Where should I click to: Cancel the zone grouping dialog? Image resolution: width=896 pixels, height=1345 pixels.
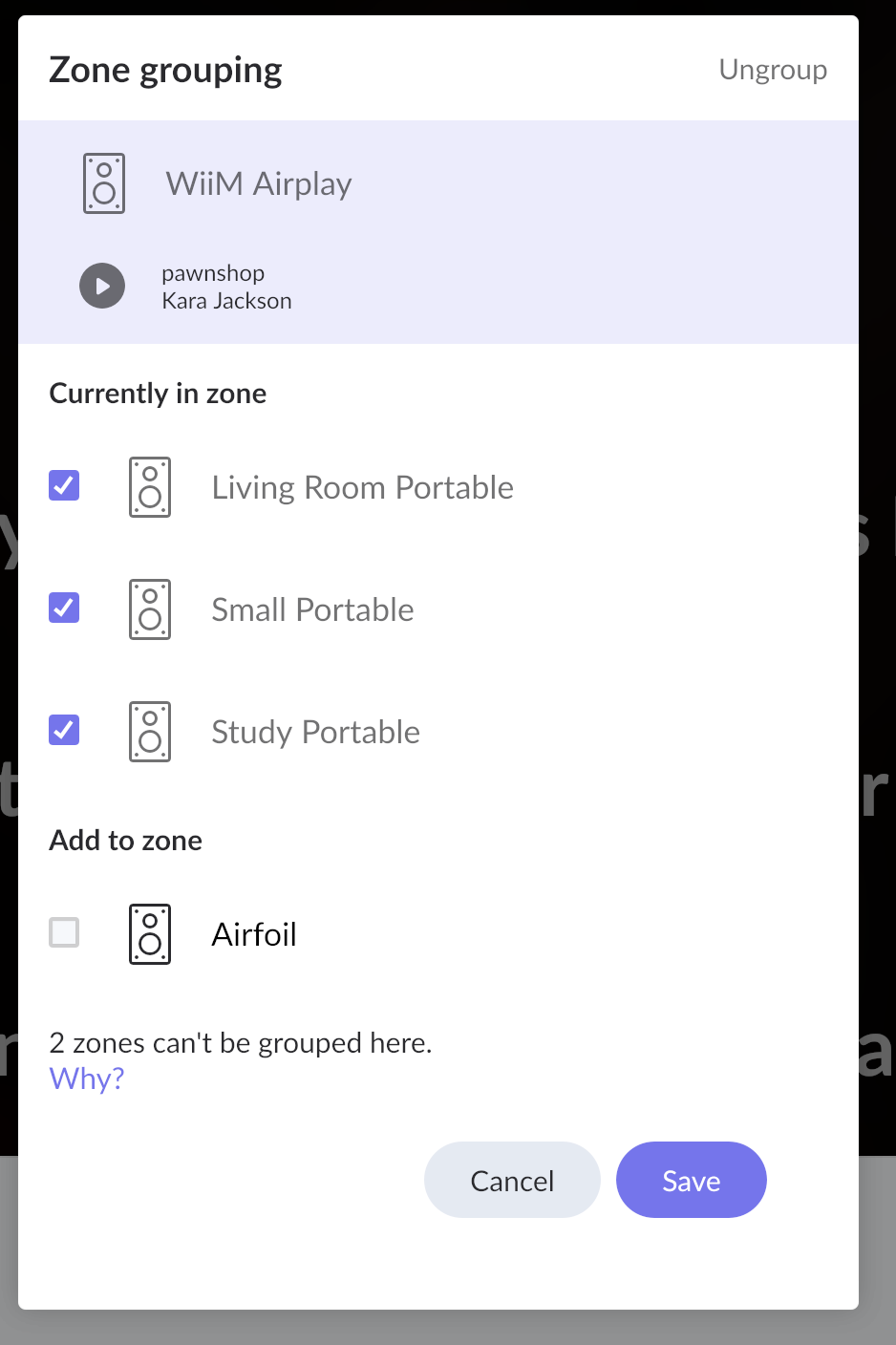pyautogui.click(x=512, y=1180)
